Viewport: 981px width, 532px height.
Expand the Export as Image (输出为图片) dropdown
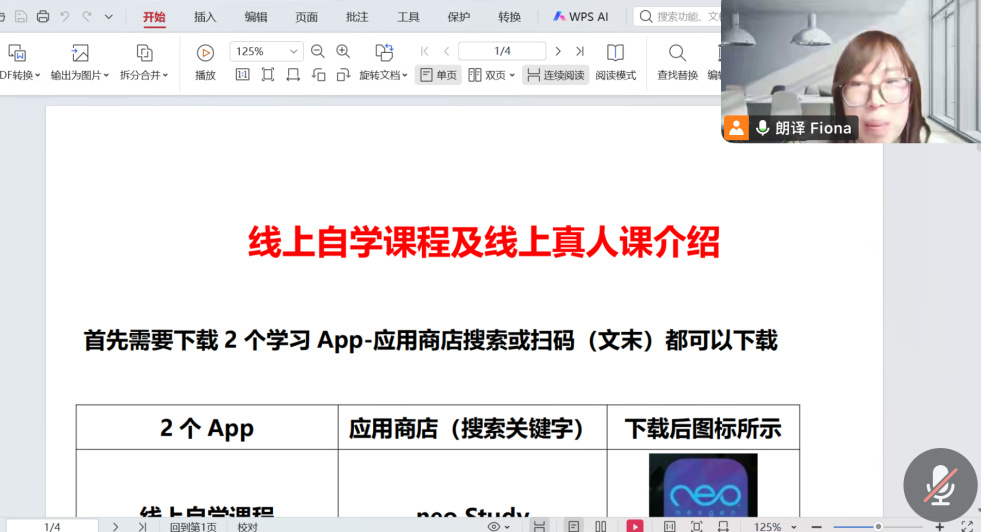pyautogui.click(x=81, y=75)
